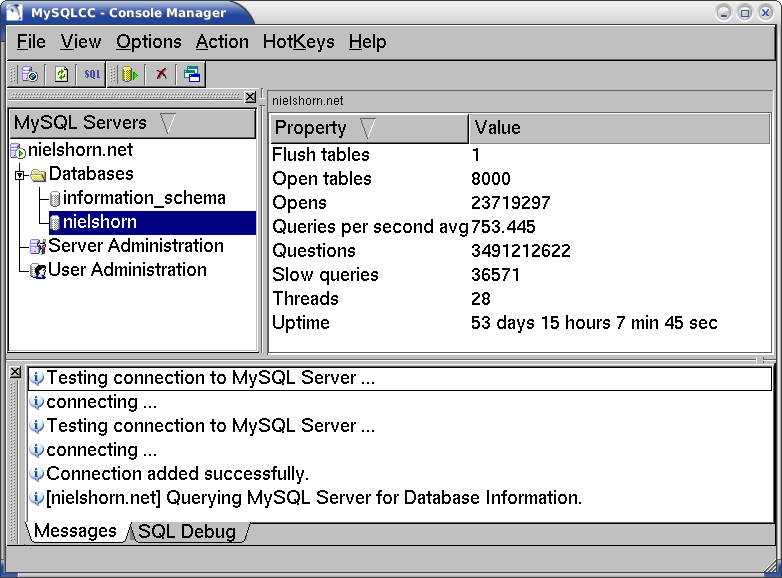
Task: Select User Administration in the tree
Action: [127, 270]
